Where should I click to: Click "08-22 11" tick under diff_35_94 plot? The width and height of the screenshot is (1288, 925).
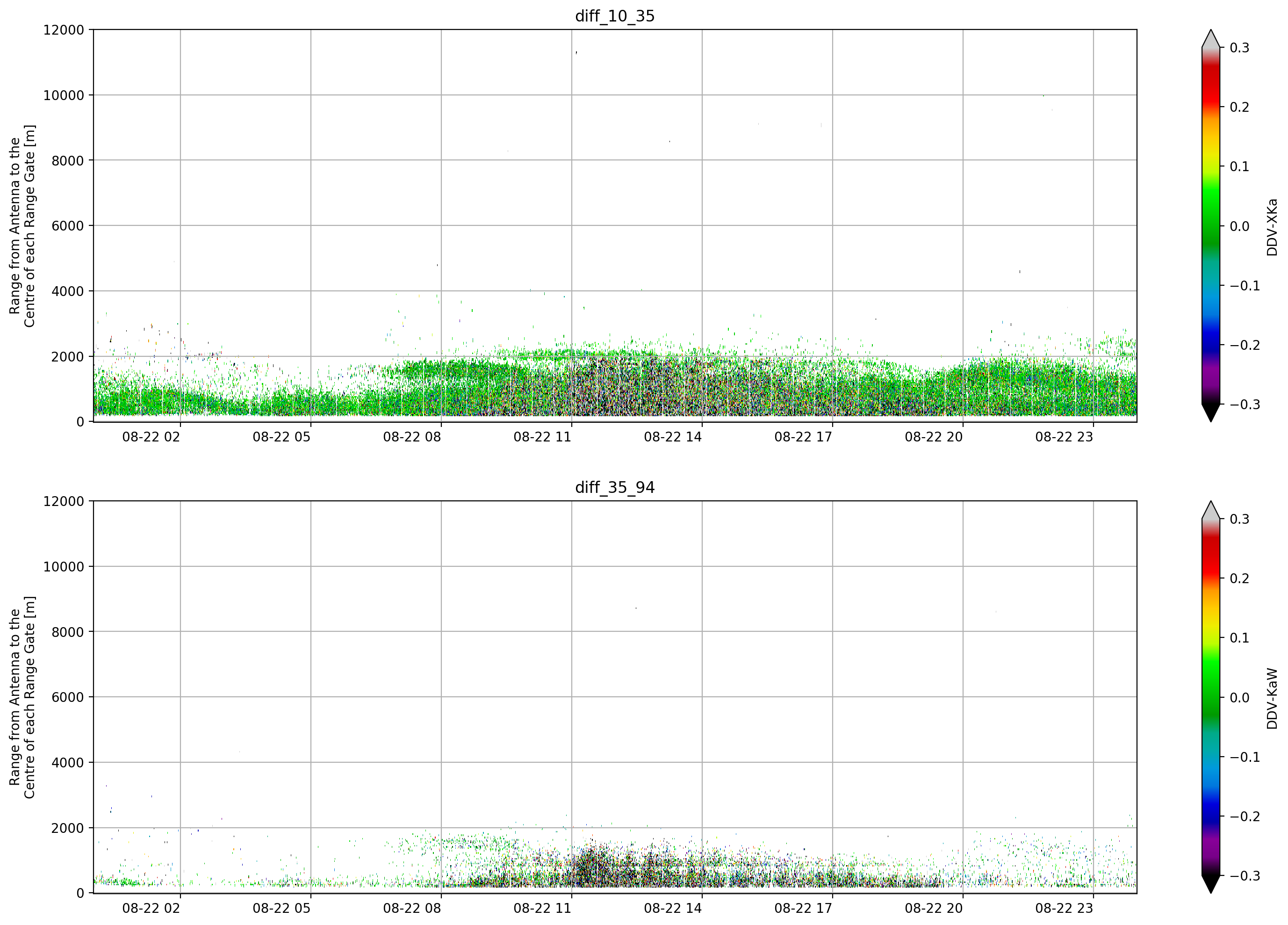click(542, 909)
